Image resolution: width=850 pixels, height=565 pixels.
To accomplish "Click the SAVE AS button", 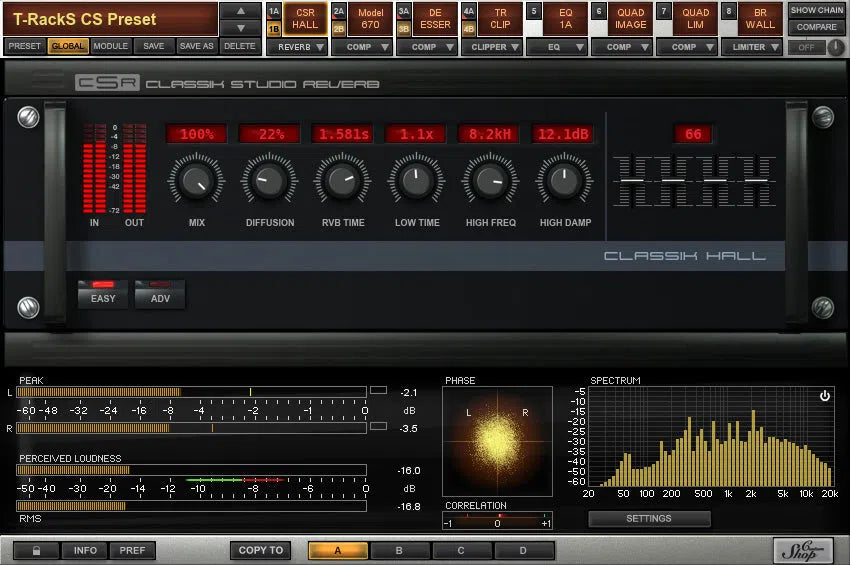I will click(196, 46).
